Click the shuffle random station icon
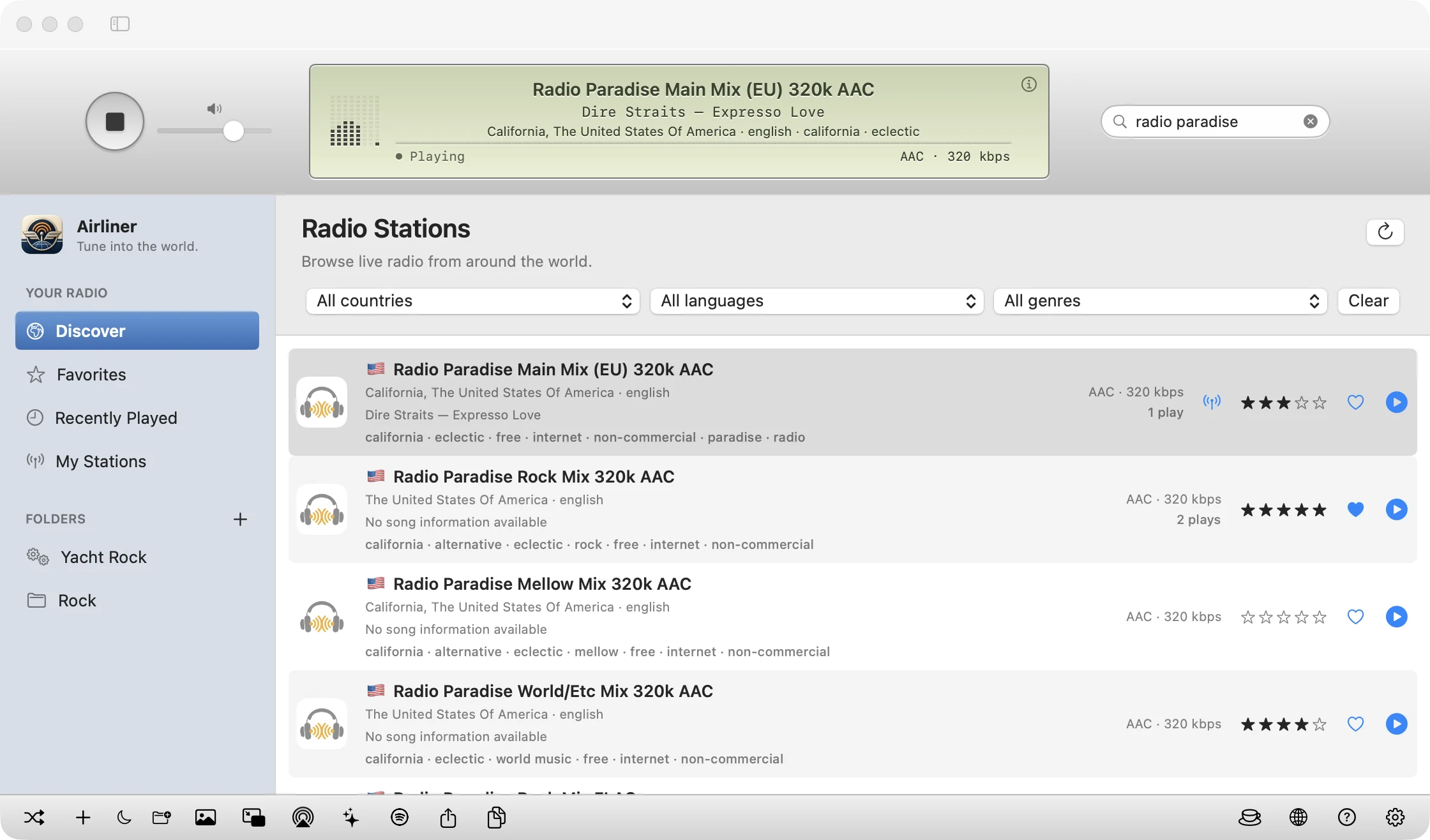 point(34,817)
